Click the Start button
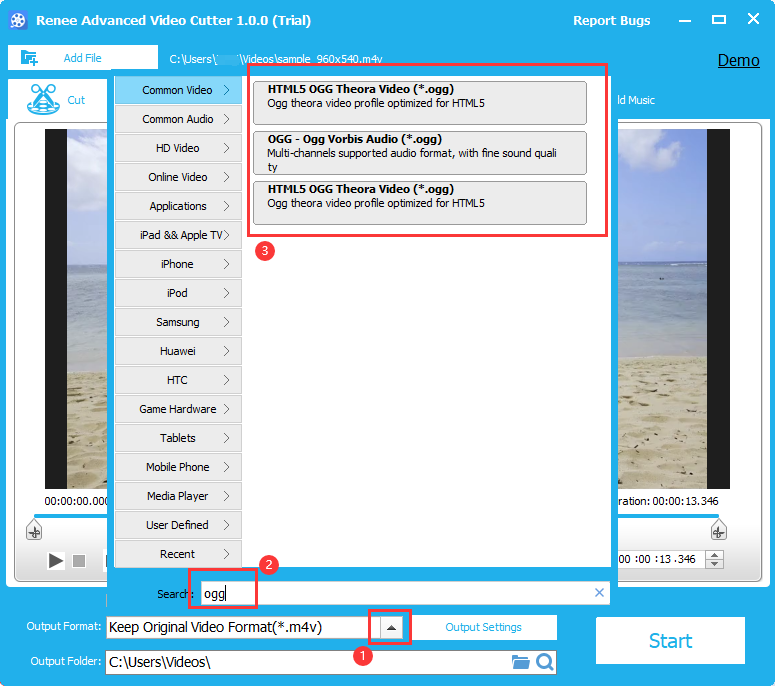 coord(670,641)
